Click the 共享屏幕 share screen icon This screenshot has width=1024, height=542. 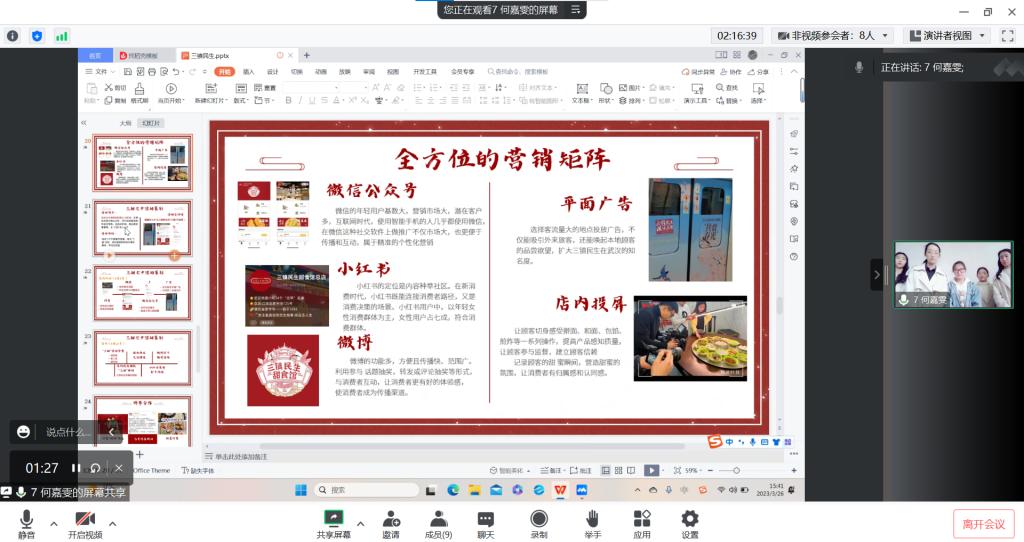334,519
